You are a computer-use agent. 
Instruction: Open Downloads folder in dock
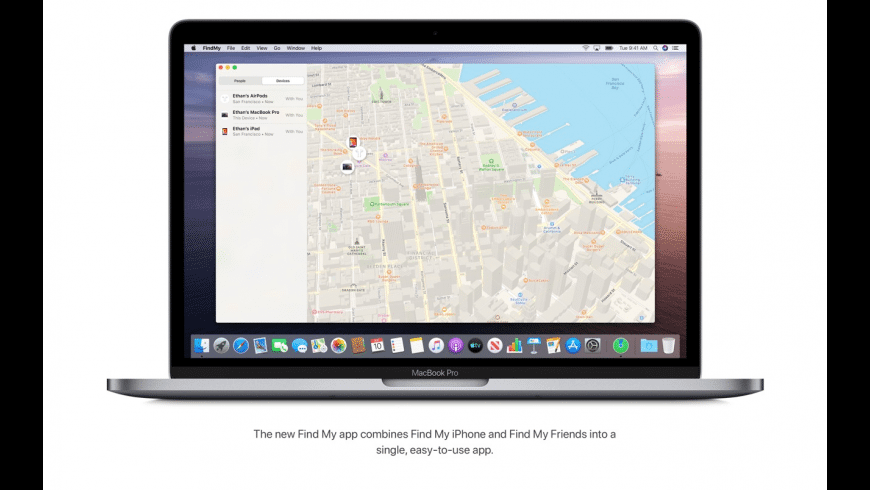point(649,346)
